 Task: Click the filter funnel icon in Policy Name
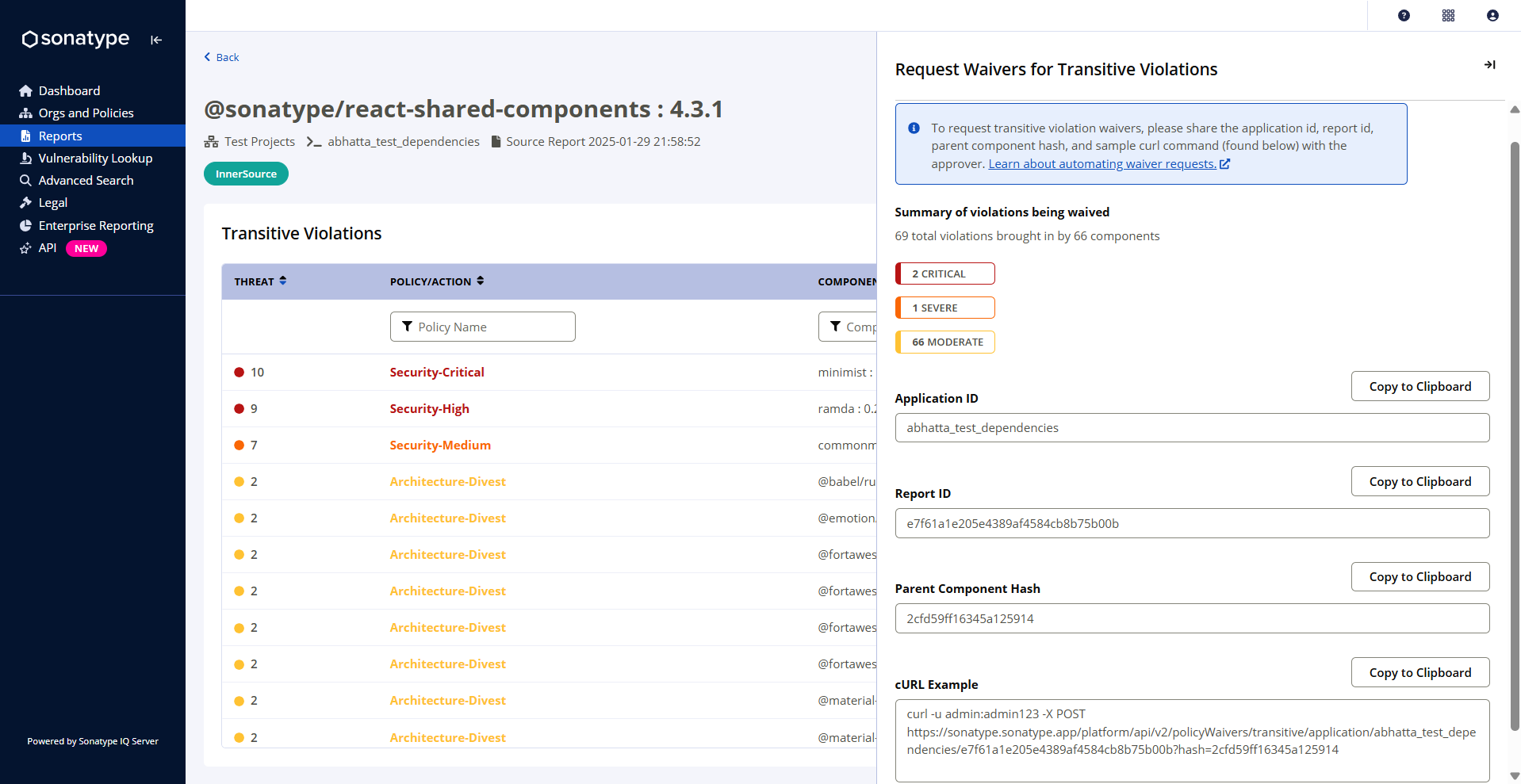pyautogui.click(x=407, y=327)
